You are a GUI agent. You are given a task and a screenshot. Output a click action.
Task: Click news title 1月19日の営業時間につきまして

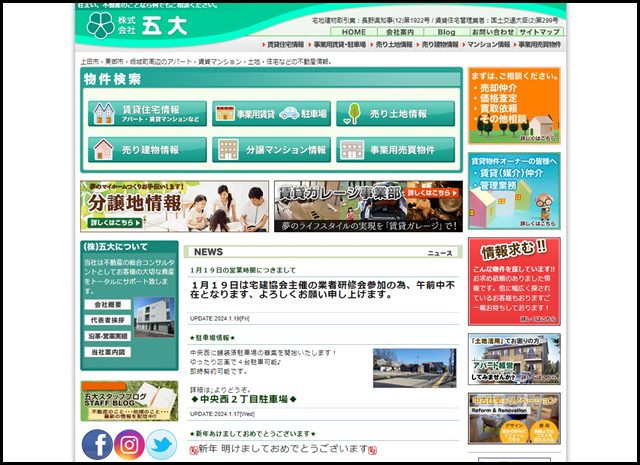coord(243,270)
